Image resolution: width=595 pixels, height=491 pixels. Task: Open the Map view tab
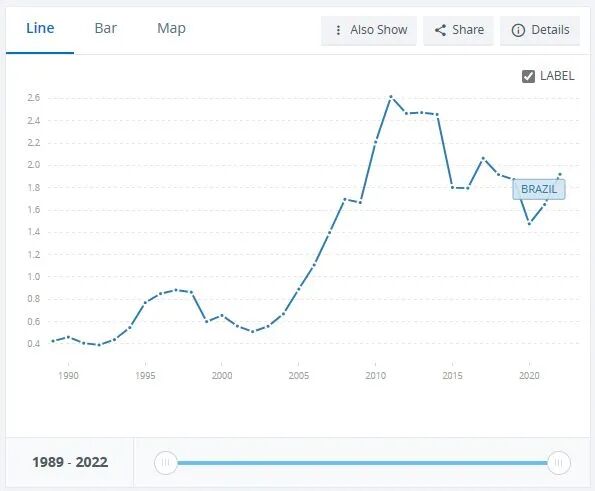click(x=172, y=29)
